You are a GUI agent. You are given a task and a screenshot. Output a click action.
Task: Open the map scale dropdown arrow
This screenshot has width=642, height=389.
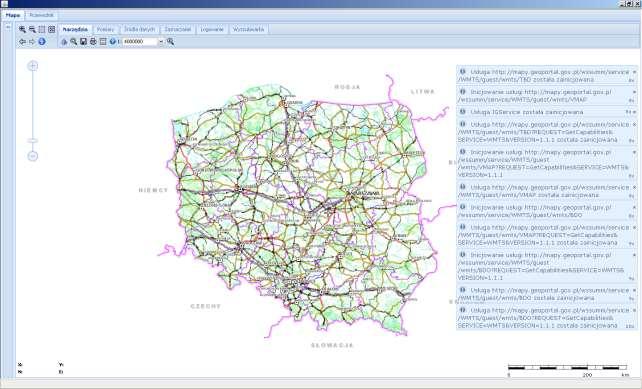[161, 42]
